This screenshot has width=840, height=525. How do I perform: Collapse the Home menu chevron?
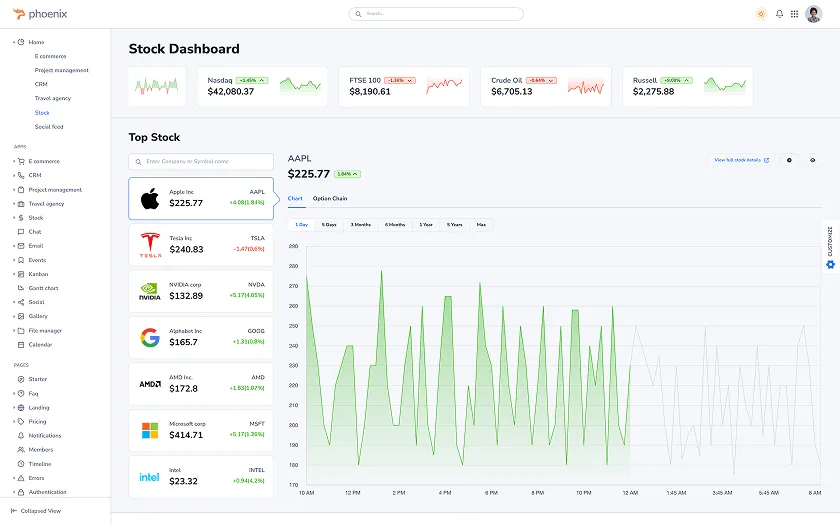point(14,42)
